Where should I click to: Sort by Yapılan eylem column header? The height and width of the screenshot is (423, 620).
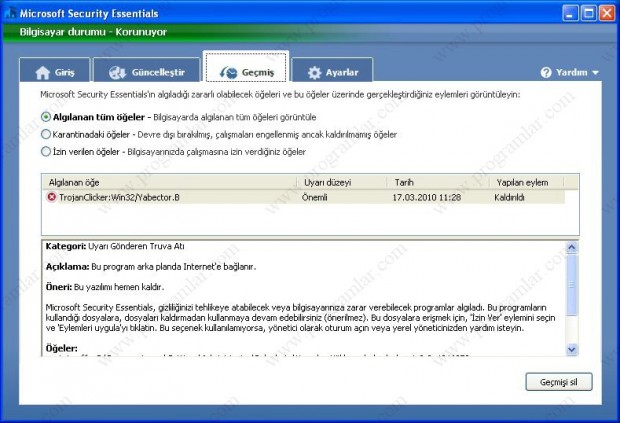526,182
